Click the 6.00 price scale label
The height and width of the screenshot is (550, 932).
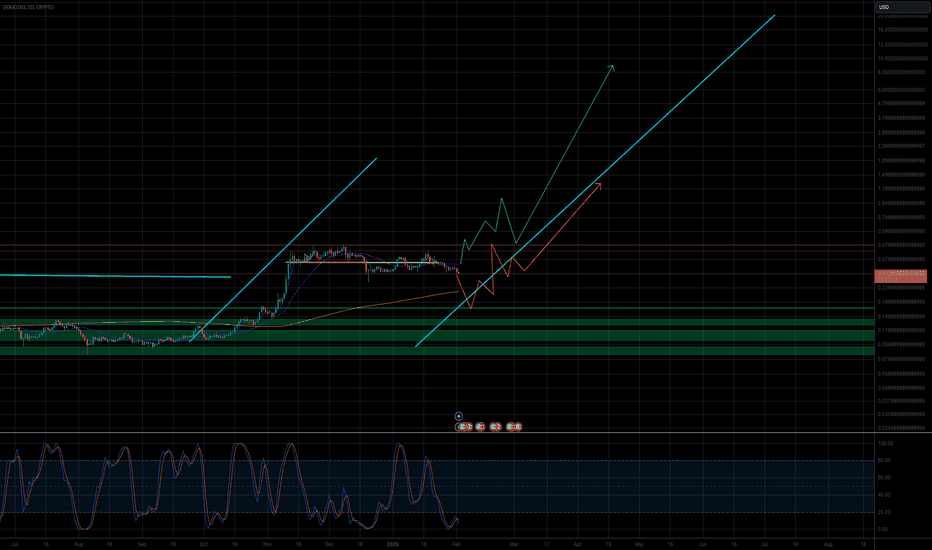point(902,90)
